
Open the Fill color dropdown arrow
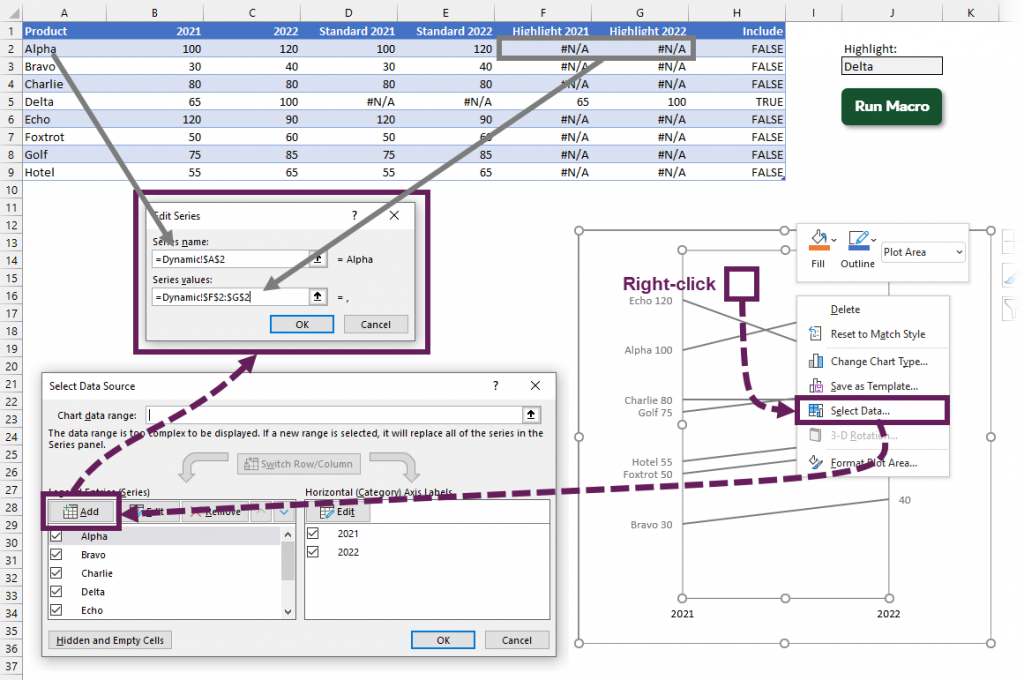(x=833, y=240)
